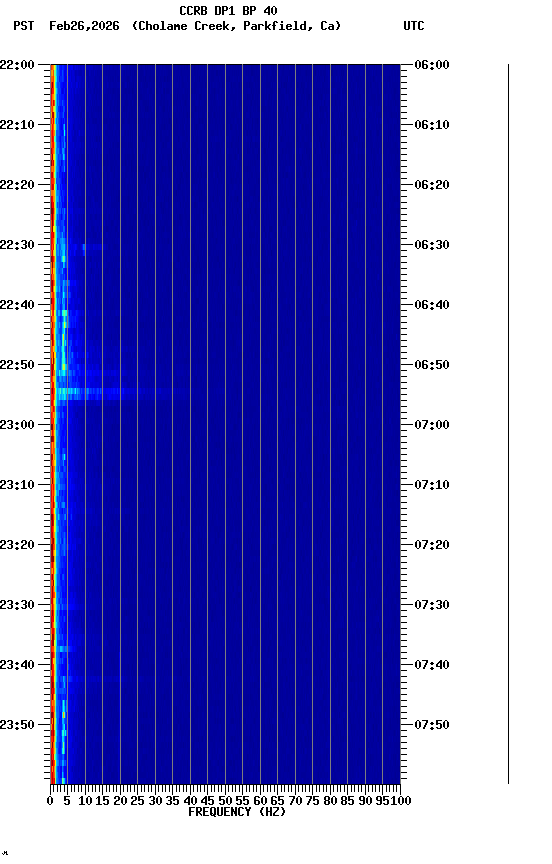552x864 pixels.
Task: Click the 10 Hz frequency axis label
Action: click(85, 801)
